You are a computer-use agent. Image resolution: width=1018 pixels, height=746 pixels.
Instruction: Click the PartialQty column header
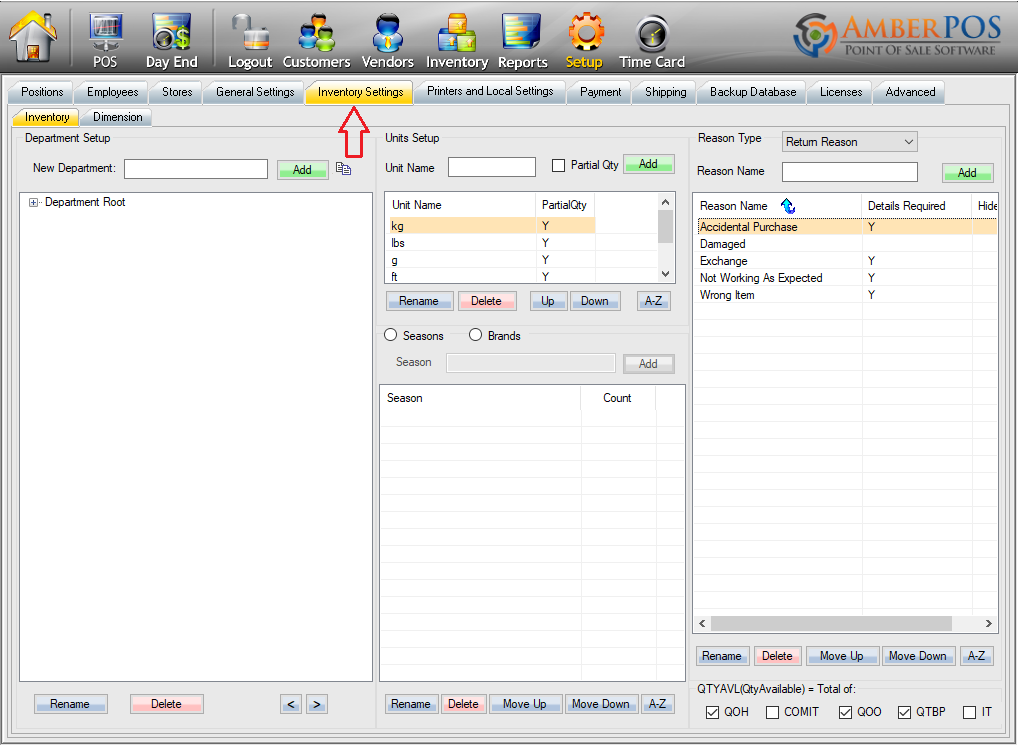565,205
